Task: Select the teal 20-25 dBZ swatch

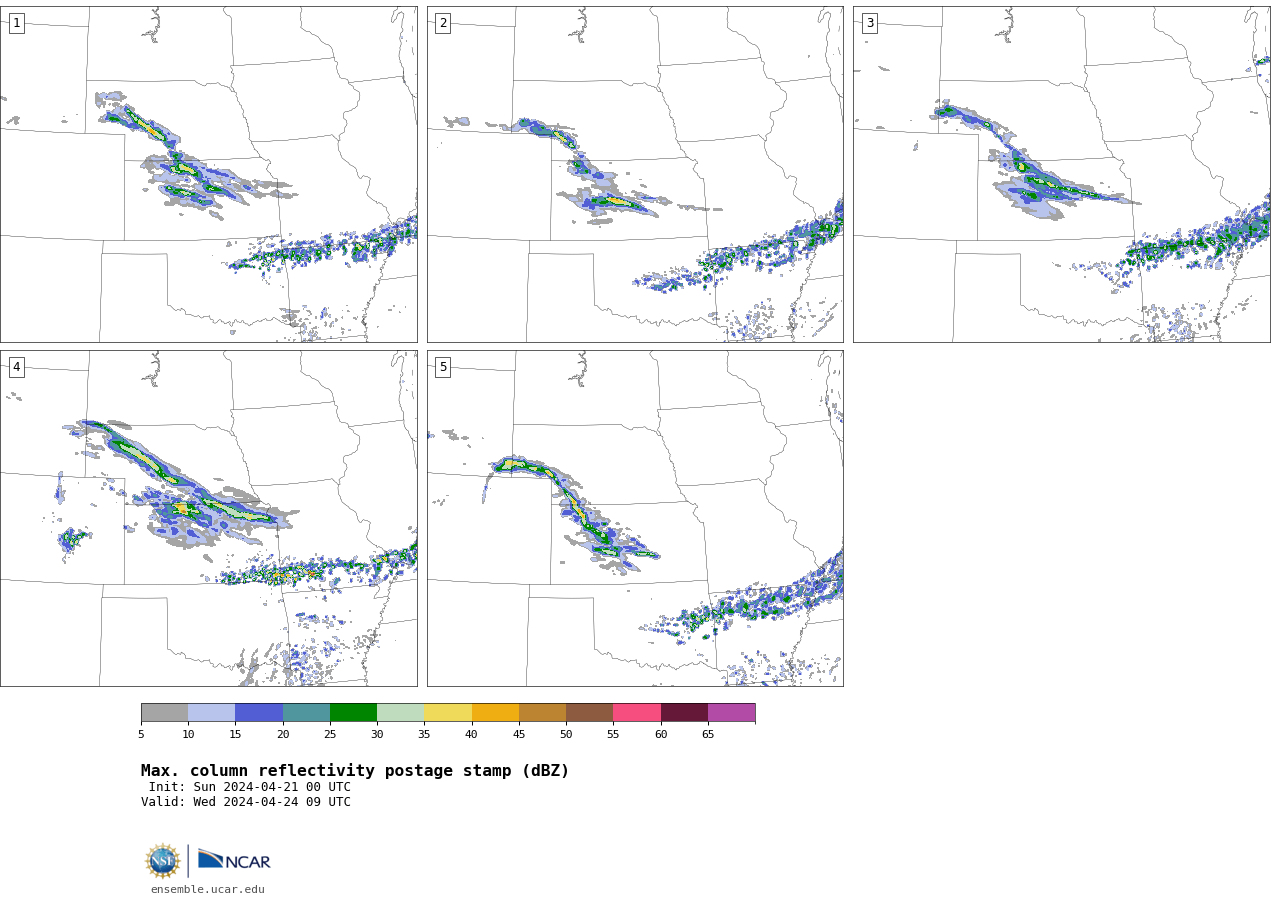Action: point(306,712)
